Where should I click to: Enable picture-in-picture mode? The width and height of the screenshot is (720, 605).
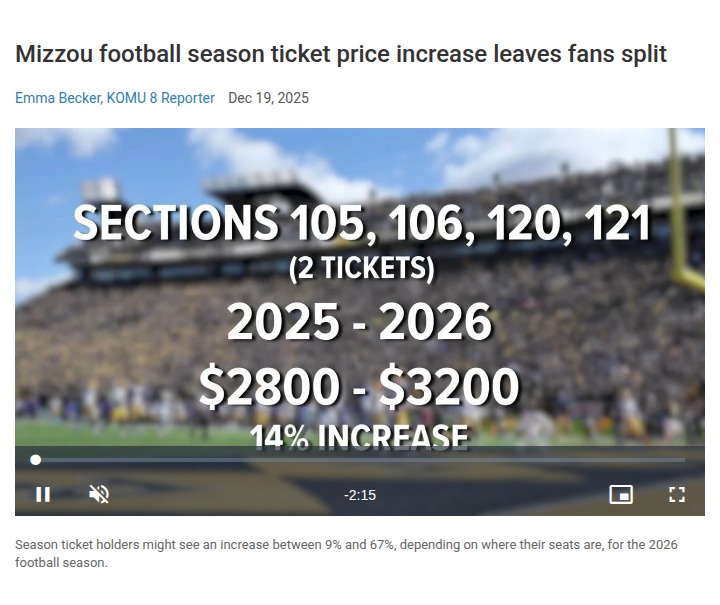click(x=621, y=494)
